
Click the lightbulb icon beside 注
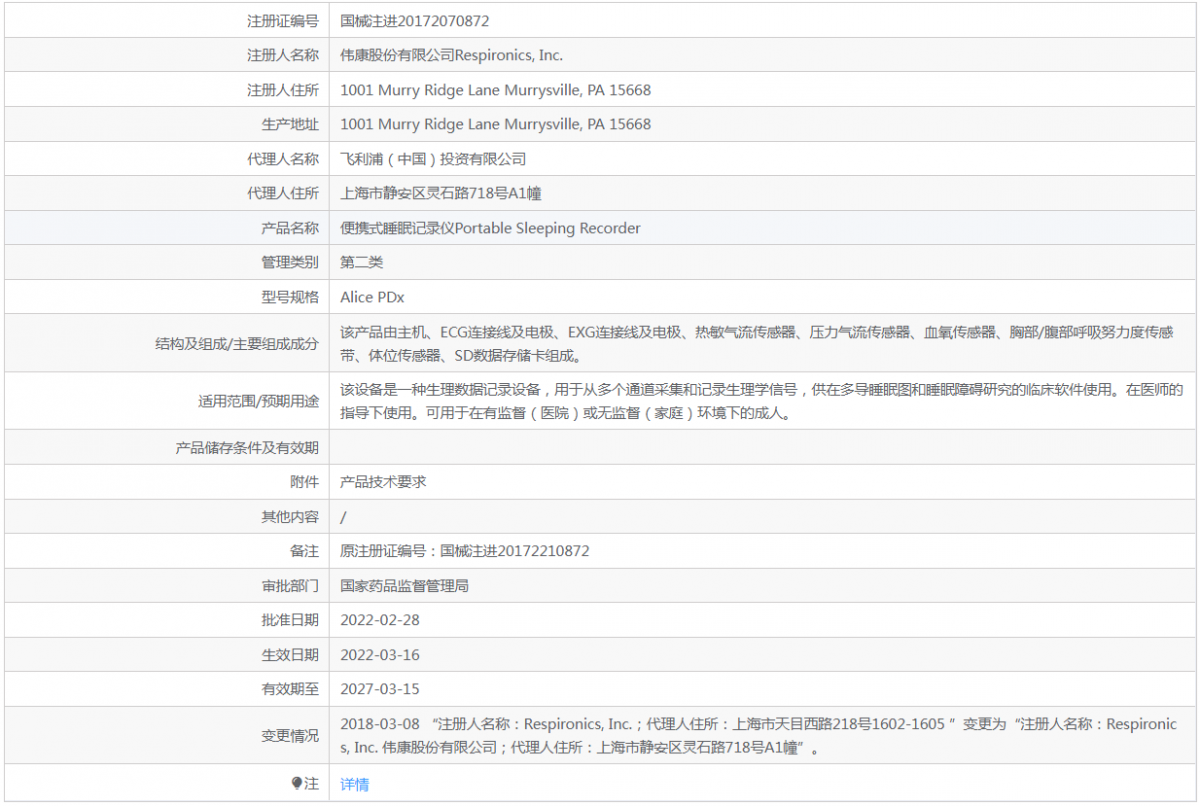[x=297, y=784]
